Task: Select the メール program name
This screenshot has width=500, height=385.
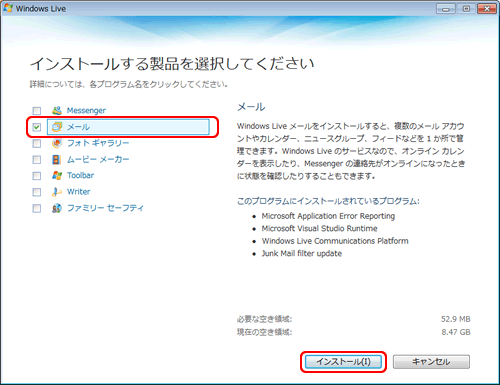Action: (78, 127)
